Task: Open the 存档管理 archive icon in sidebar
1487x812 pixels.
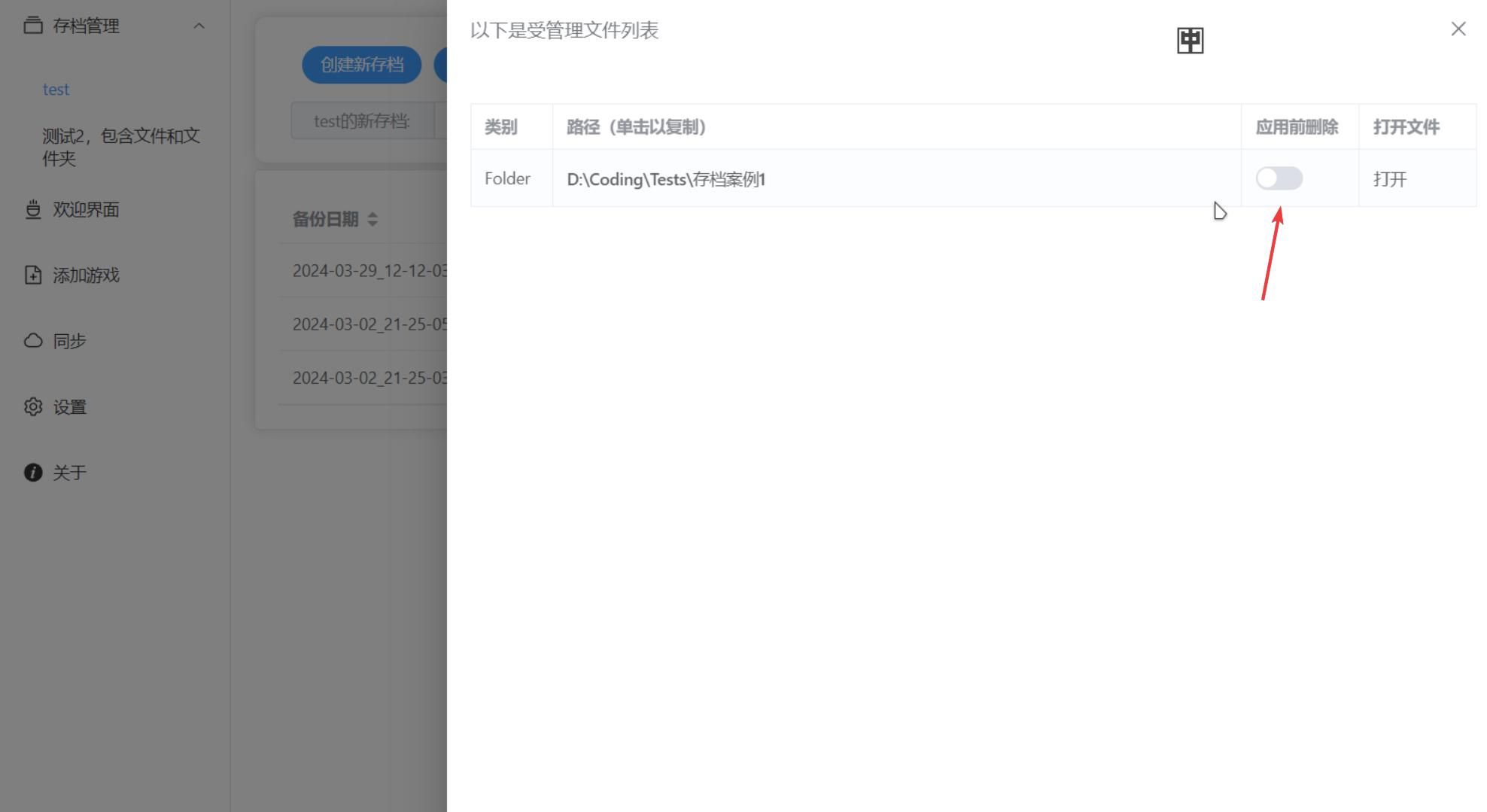Action: coord(32,25)
